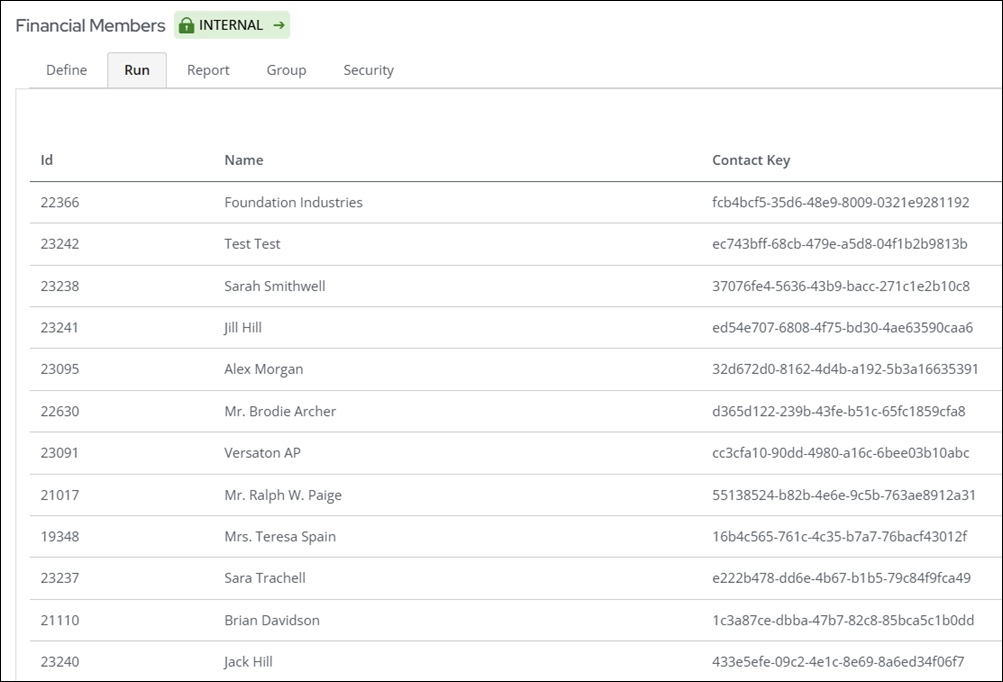The image size is (1003, 682).
Task: Click Id 23091 for Versaton AP
Action: click(60, 453)
